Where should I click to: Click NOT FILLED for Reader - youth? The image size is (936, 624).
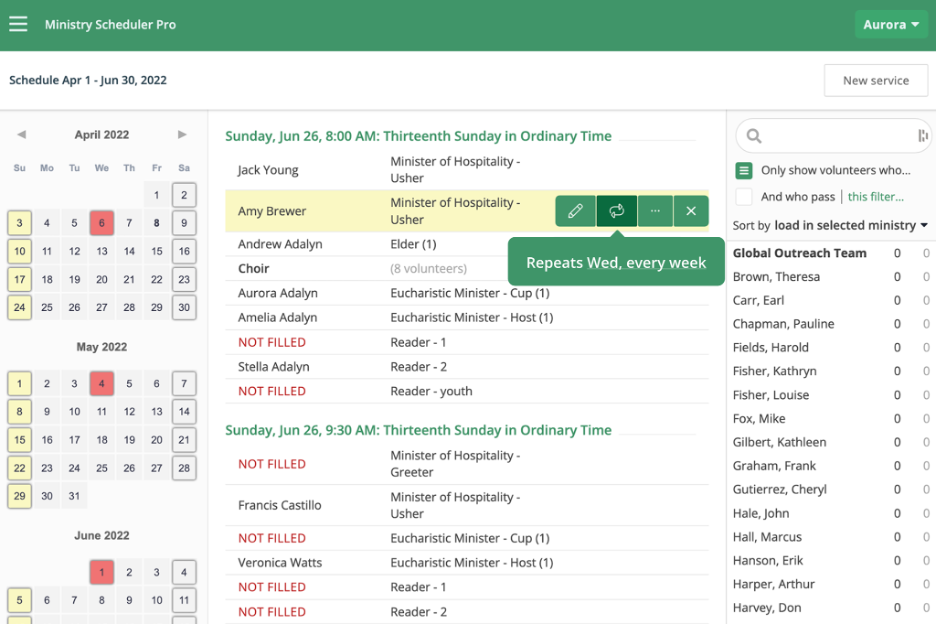click(272, 391)
